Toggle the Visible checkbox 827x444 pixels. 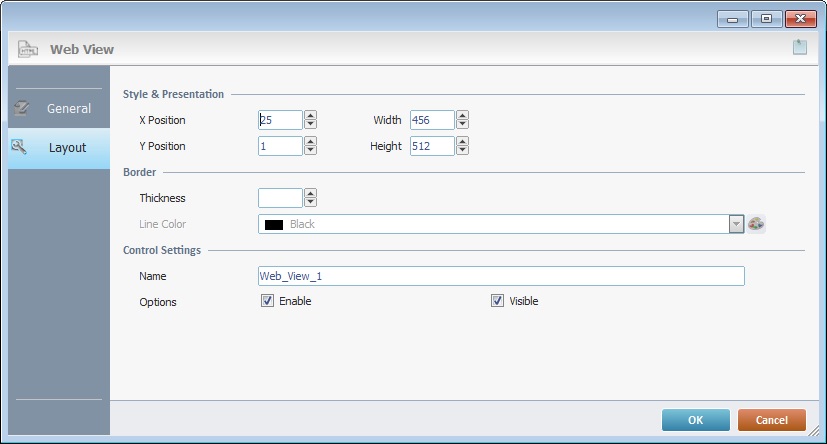[x=497, y=301]
